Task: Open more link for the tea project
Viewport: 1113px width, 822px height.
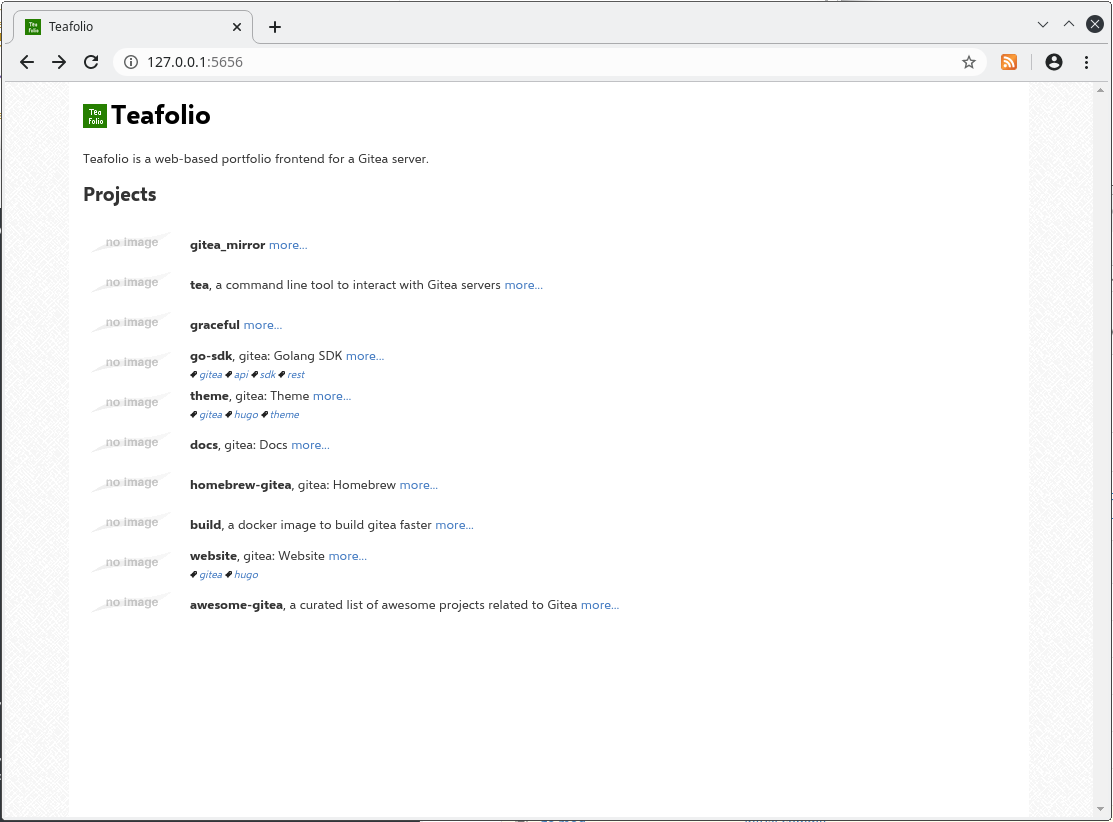Action: [524, 285]
